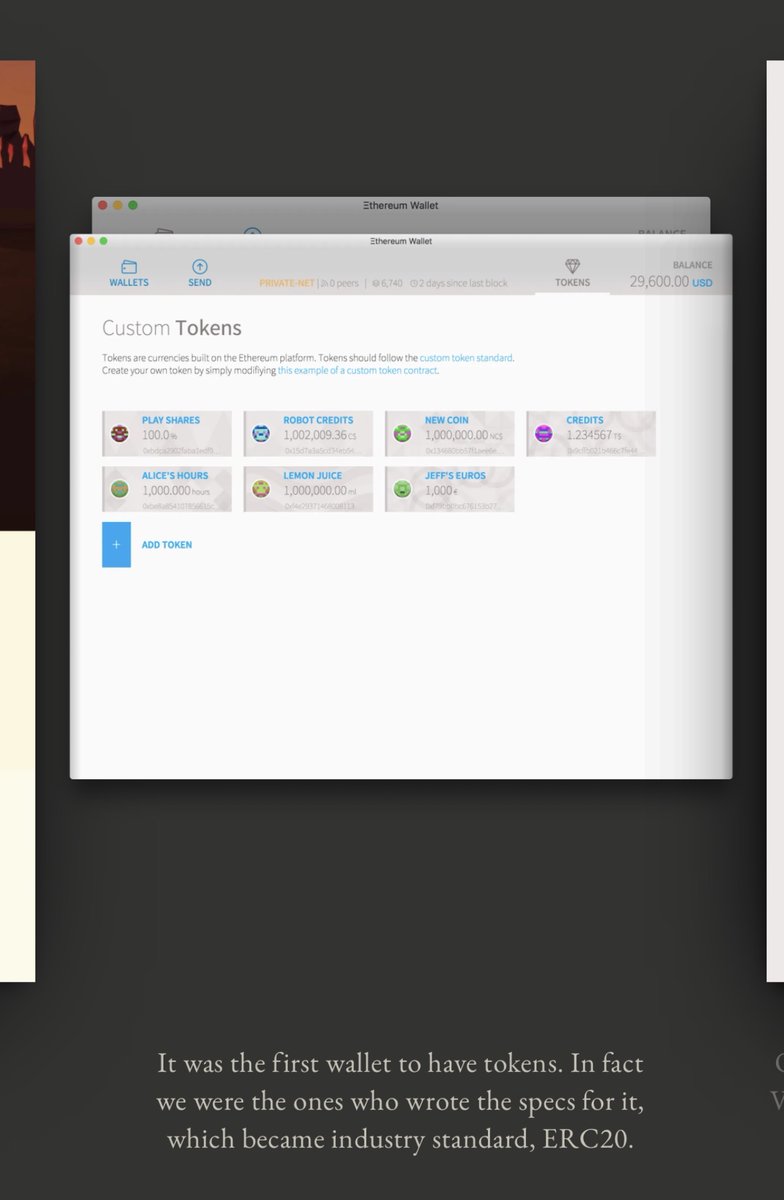Click the Play Shares token icon
Screen dimensions: 784x1200
click(120, 434)
